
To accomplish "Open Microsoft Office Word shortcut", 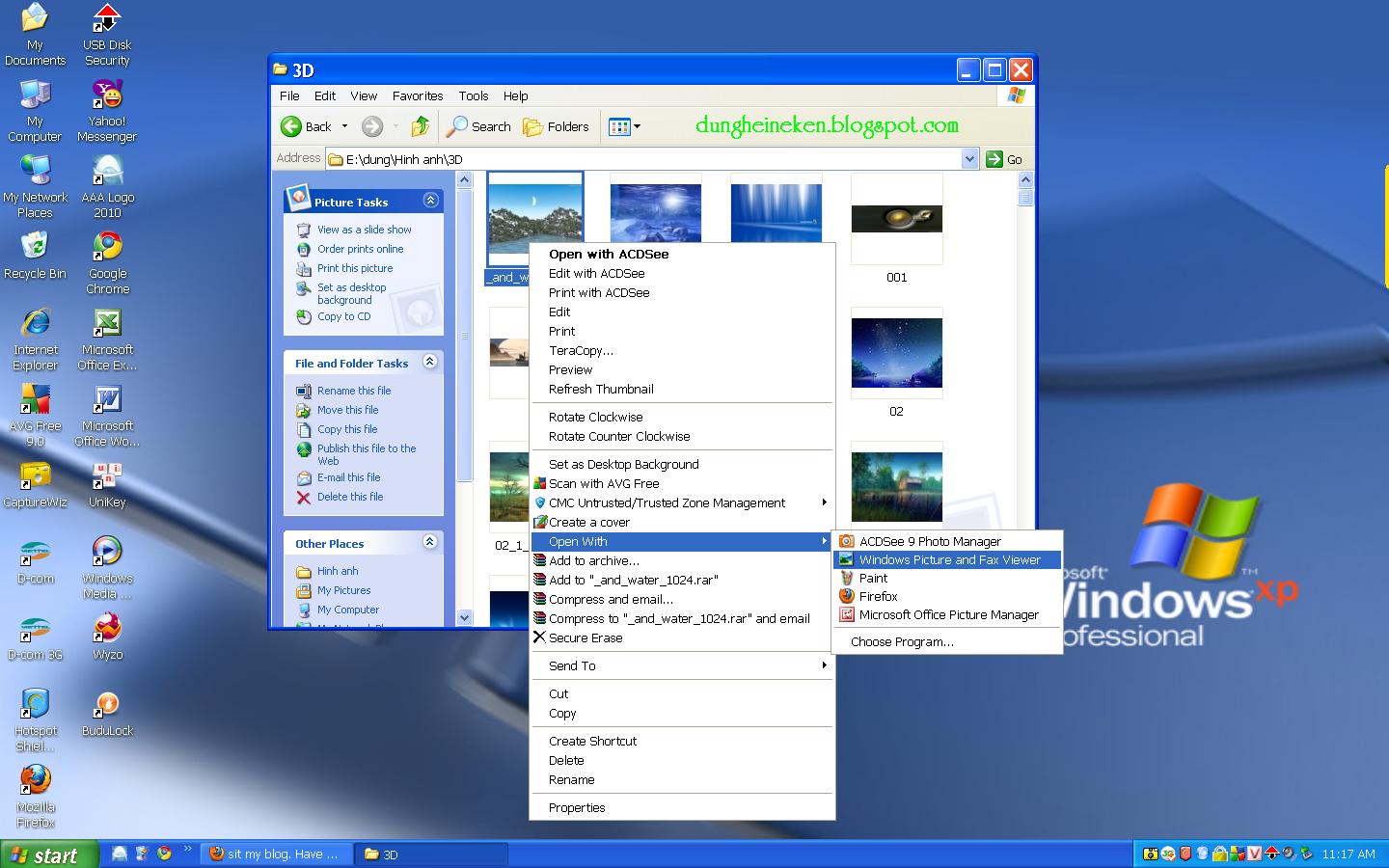I will click(107, 416).
